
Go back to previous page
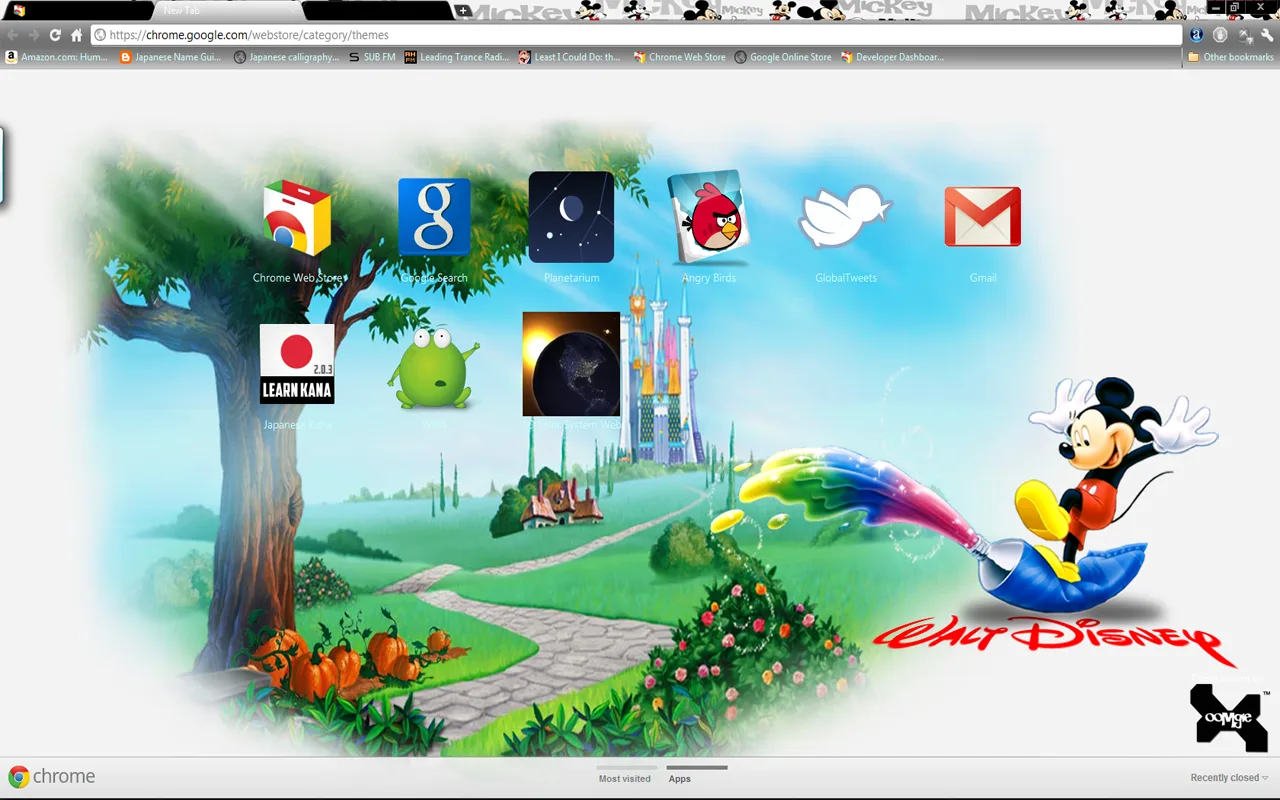coord(12,35)
